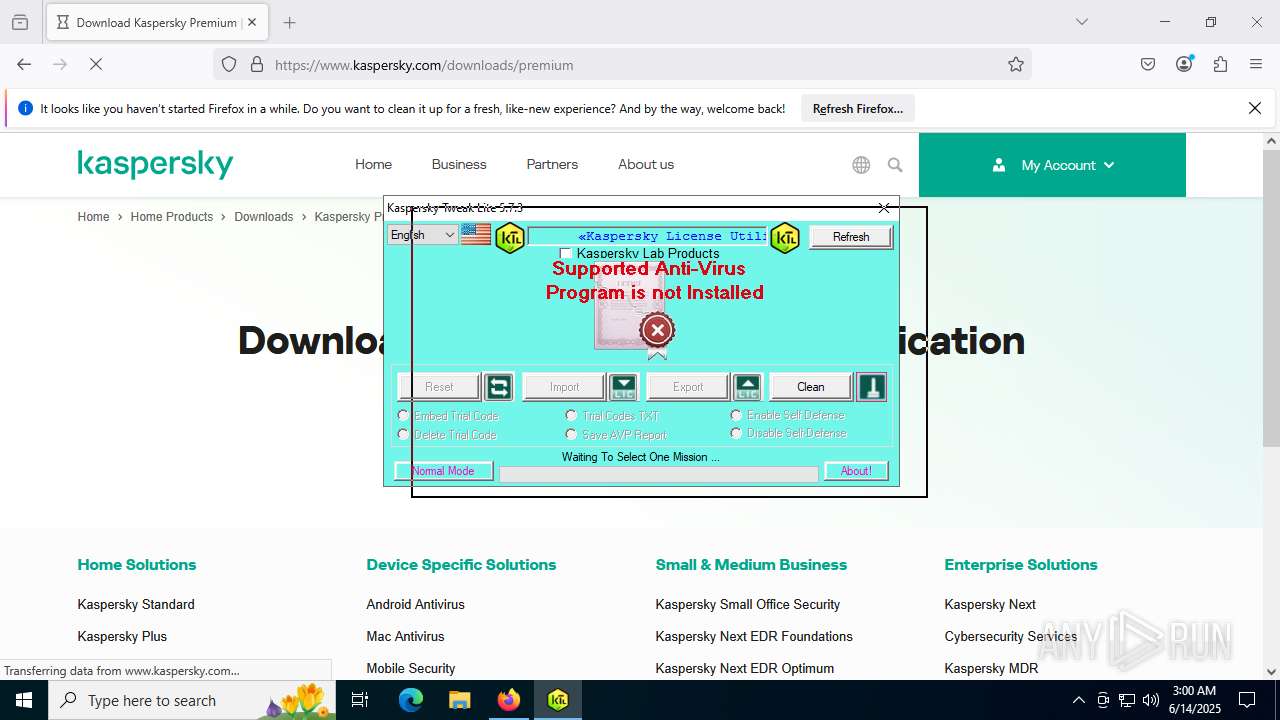
Task: Open Task View on the taskbar
Action: pos(360,700)
